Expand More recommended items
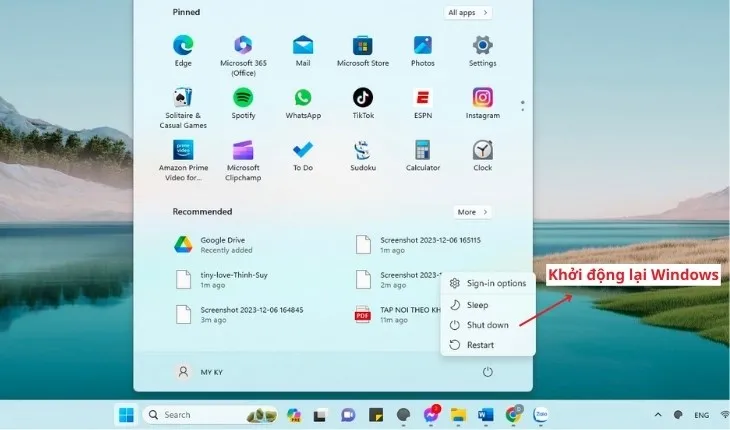The height and width of the screenshot is (430, 730). pos(471,212)
